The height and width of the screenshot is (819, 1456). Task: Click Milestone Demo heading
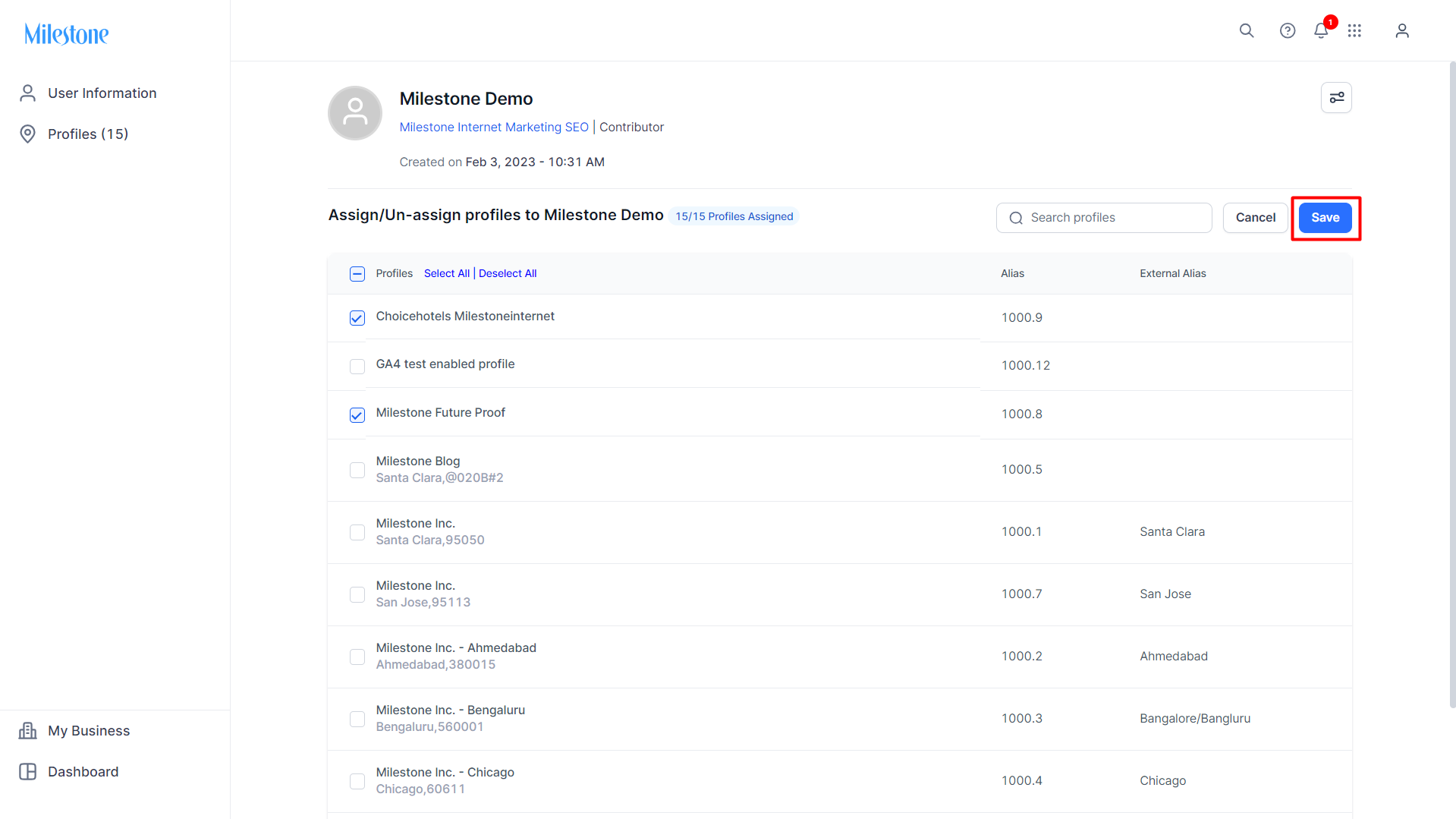(466, 99)
